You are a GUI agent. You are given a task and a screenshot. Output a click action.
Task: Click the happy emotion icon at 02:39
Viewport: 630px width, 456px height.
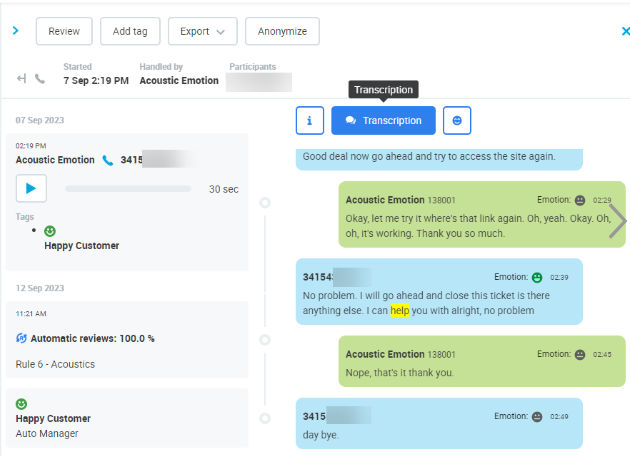coord(537,277)
